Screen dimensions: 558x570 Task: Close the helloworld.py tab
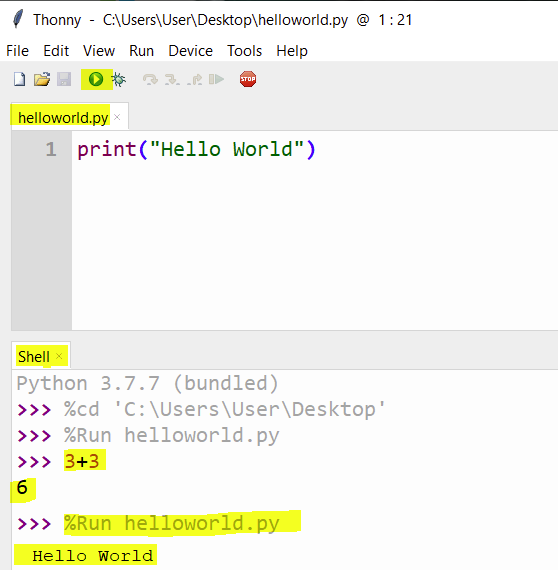(117, 117)
